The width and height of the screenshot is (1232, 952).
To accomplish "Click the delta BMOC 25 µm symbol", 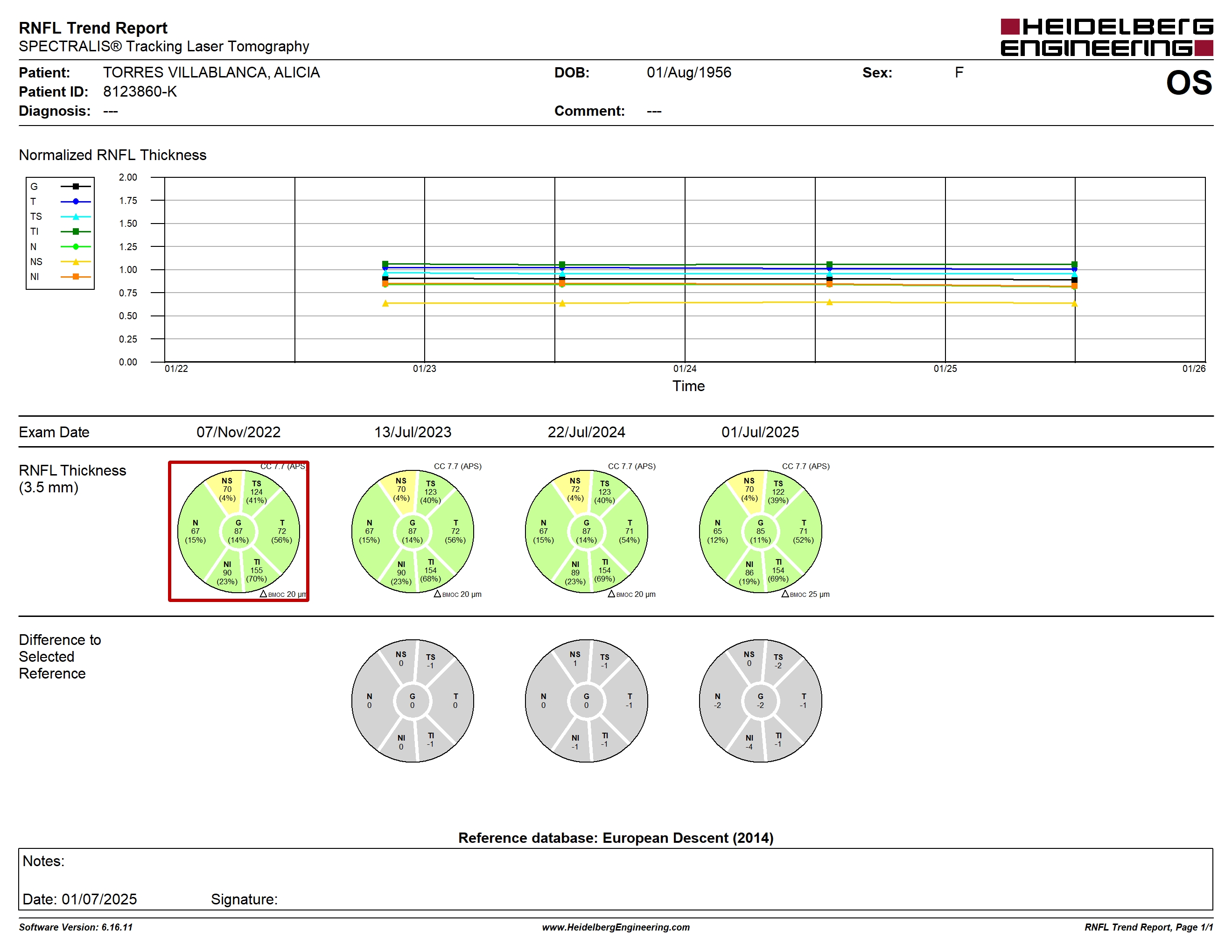I will (x=785, y=594).
